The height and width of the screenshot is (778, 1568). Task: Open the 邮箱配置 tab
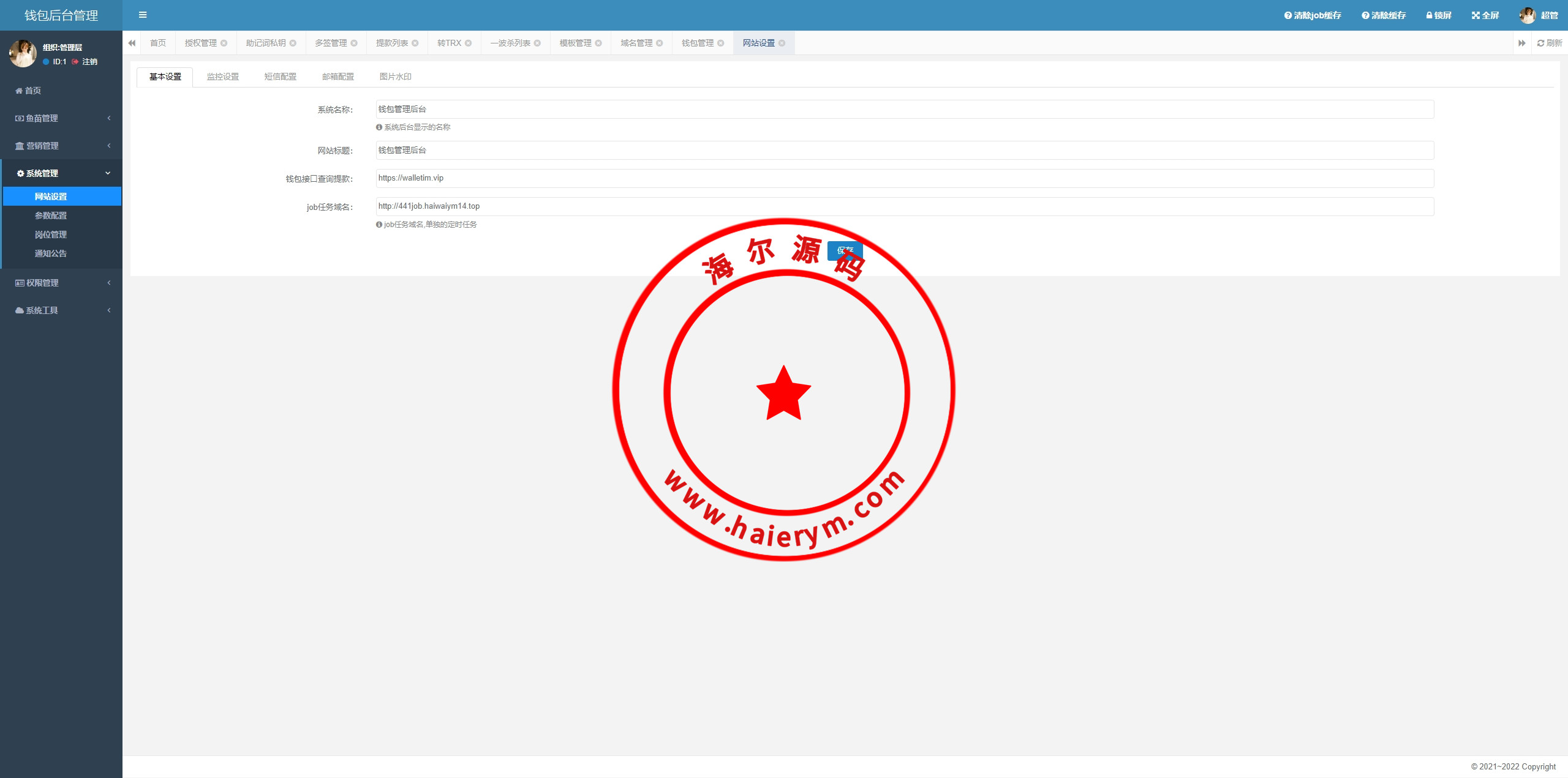click(x=338, y=77)
